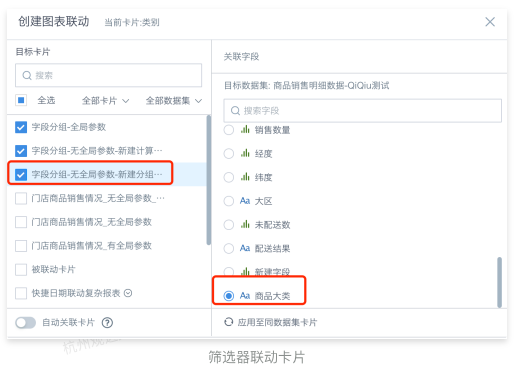Check the 被联动卡片 checkbox
This screenshot has width=514, height=371.
click(21, 269)
